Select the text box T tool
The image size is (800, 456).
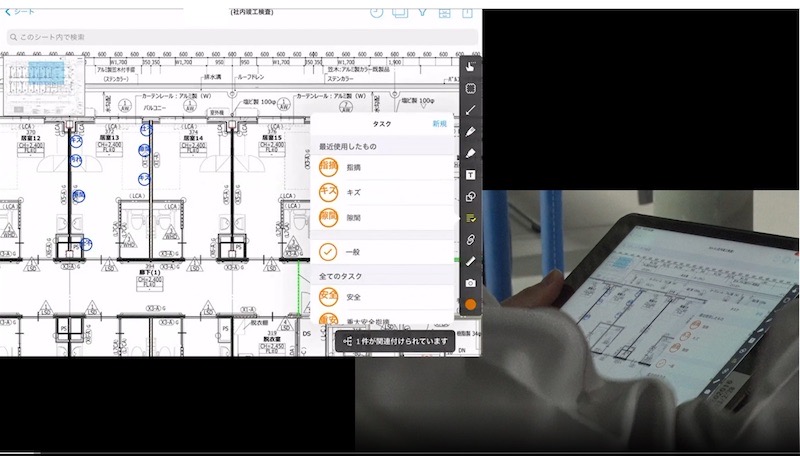[470, 175]
